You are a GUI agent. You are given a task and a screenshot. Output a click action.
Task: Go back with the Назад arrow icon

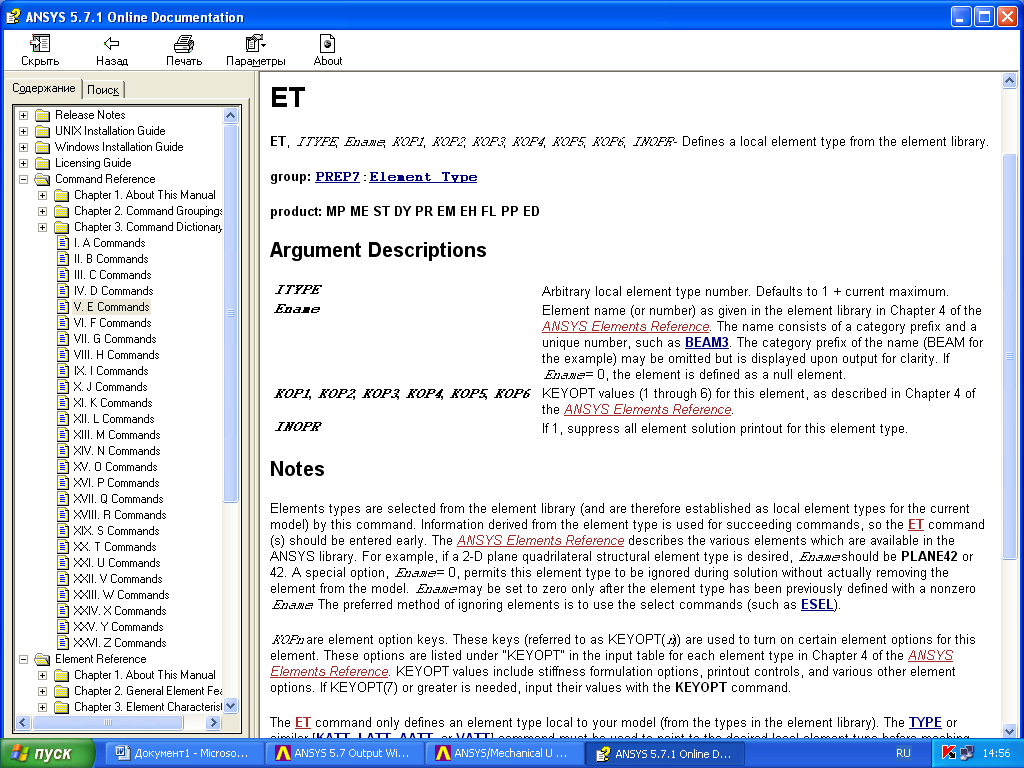(112, 44)
